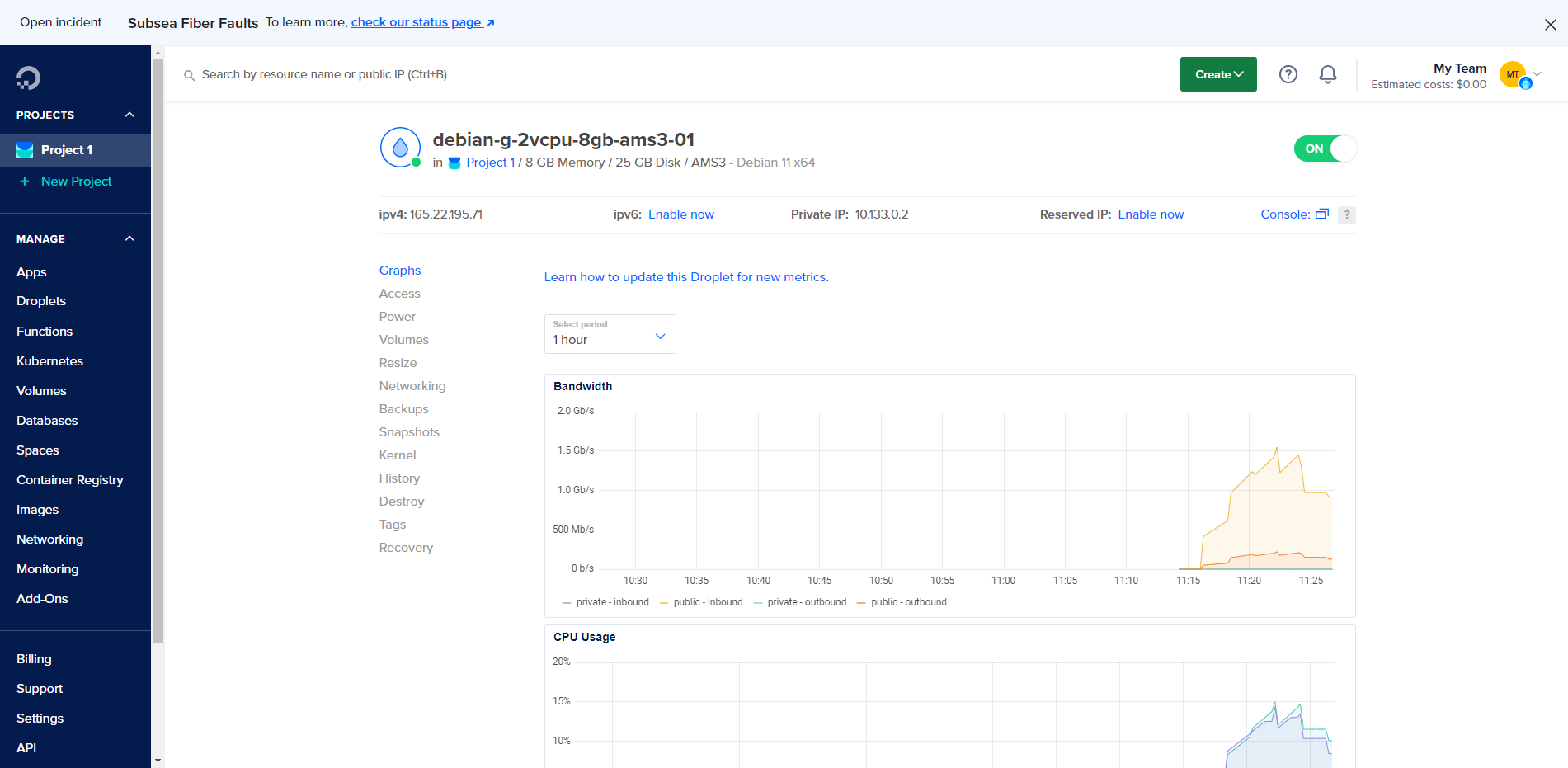Viewport: 1568px width, 768px height.
Task: Click the ipv4 address 165.22.195.71
Action: click(446, 214)
